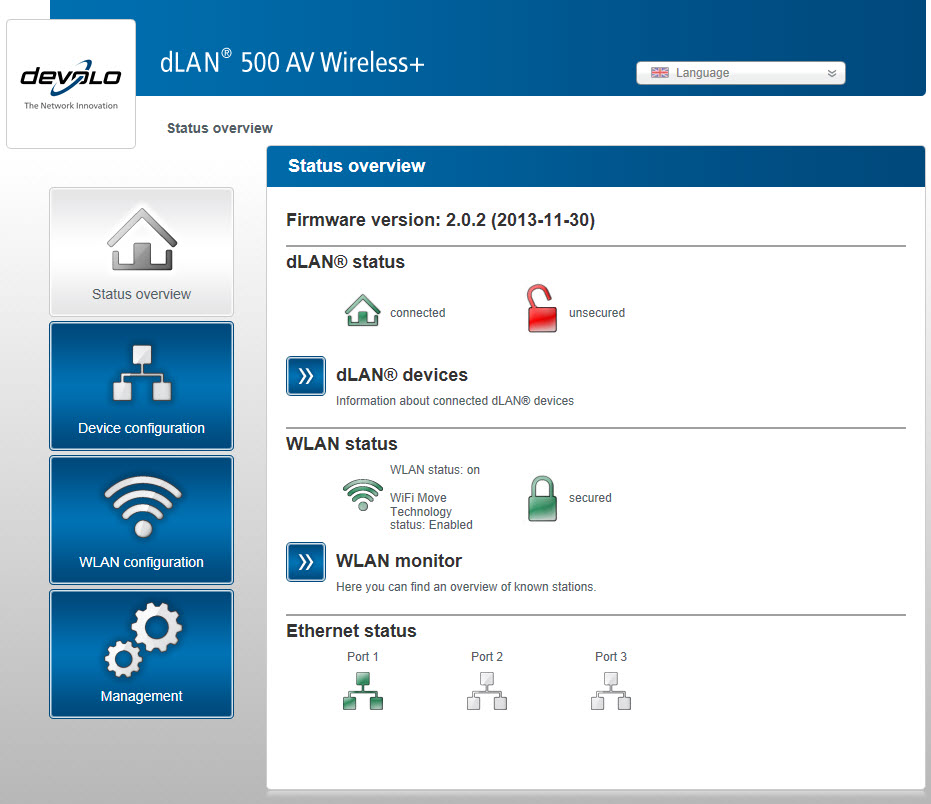Screen dimensions: 931x804
Task: Open Management gears tile
Action: tap(141, 654)
